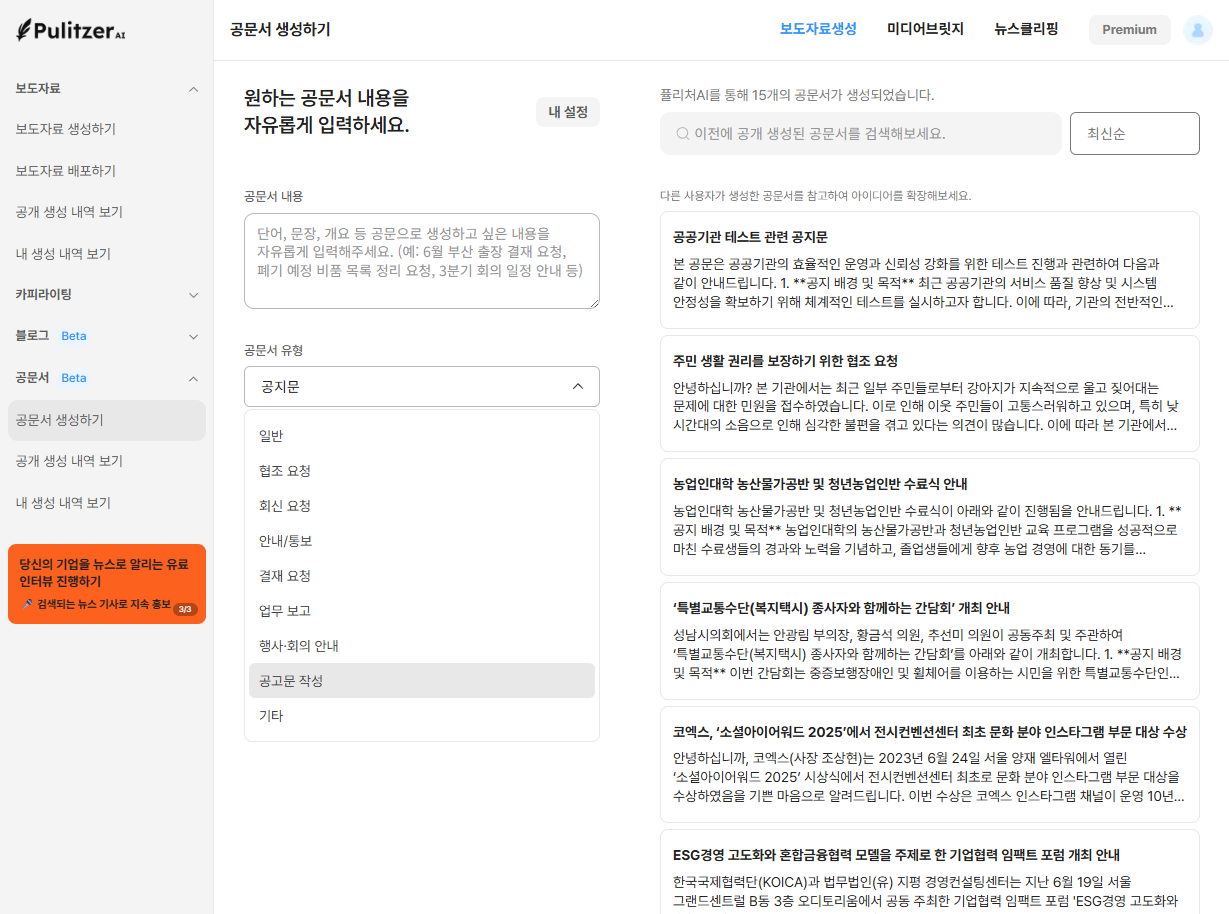Choose 공고문 작성 option

pos(291,681)
